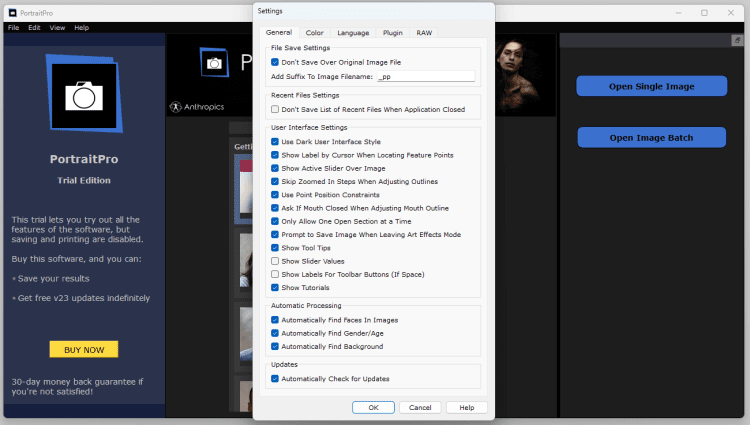Viewport: 750px width, 425px height.
Task: Maximize the PortraitPro window
Action: click(x=704, y=13)
